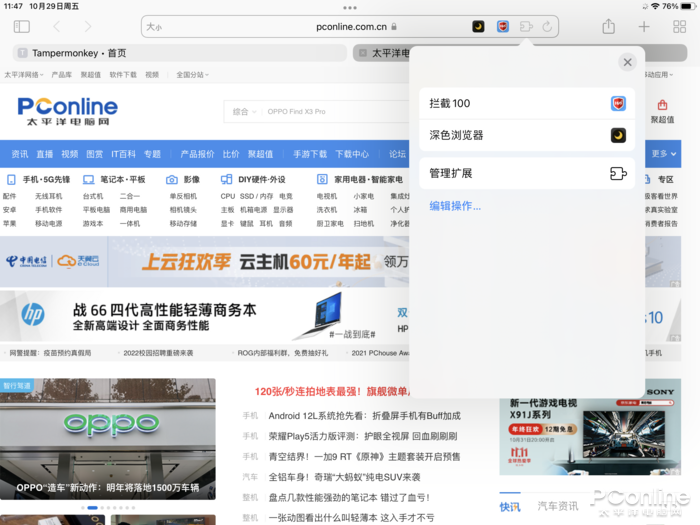Open the OPPO 造车 slideshow image
Screen dimensions: 700x525
pos(108,439)
